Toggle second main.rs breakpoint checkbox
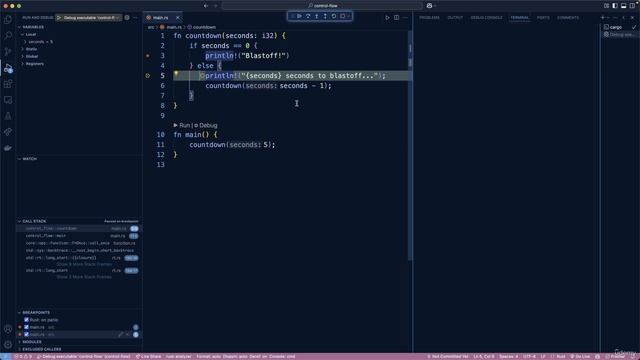The image size is (640, 360). click(x=27, y=334)
